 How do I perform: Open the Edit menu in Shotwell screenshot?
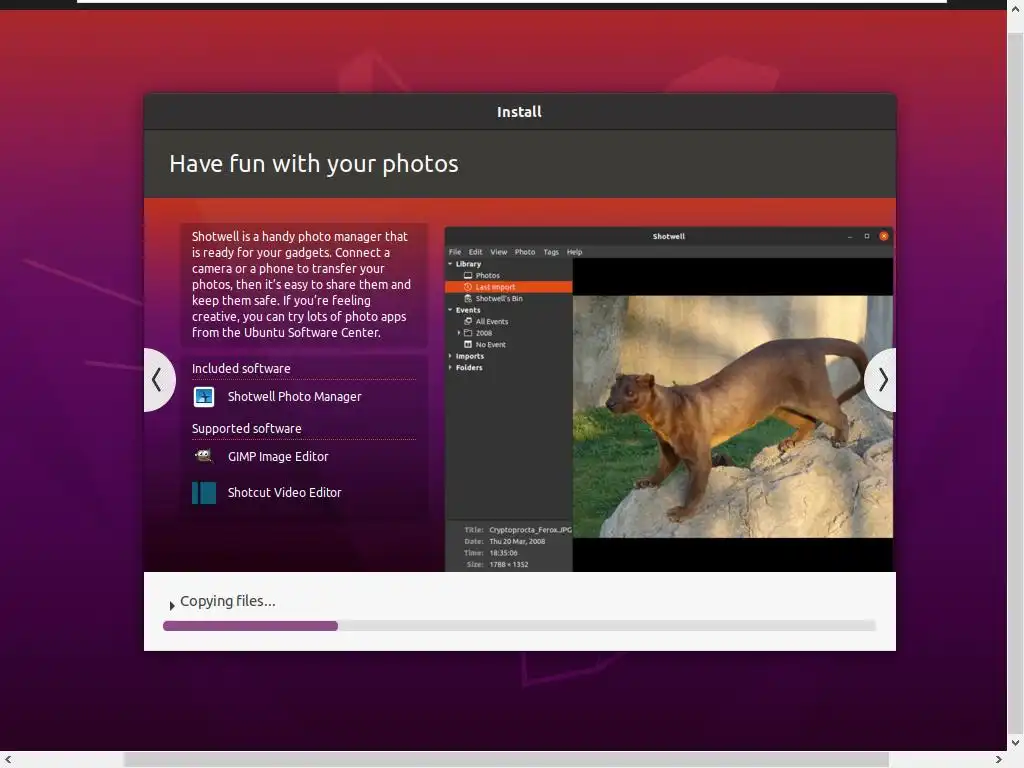(x=475, y=252)
